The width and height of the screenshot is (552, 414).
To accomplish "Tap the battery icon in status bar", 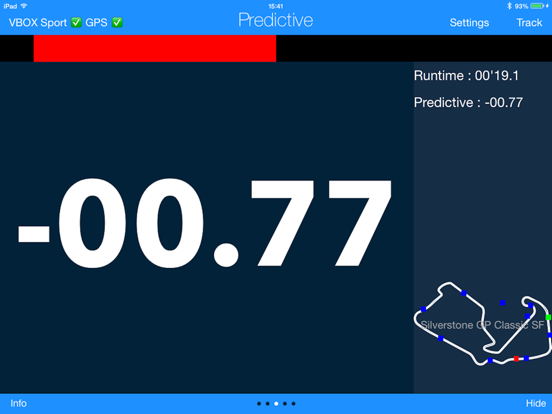I will coord(538,6).
